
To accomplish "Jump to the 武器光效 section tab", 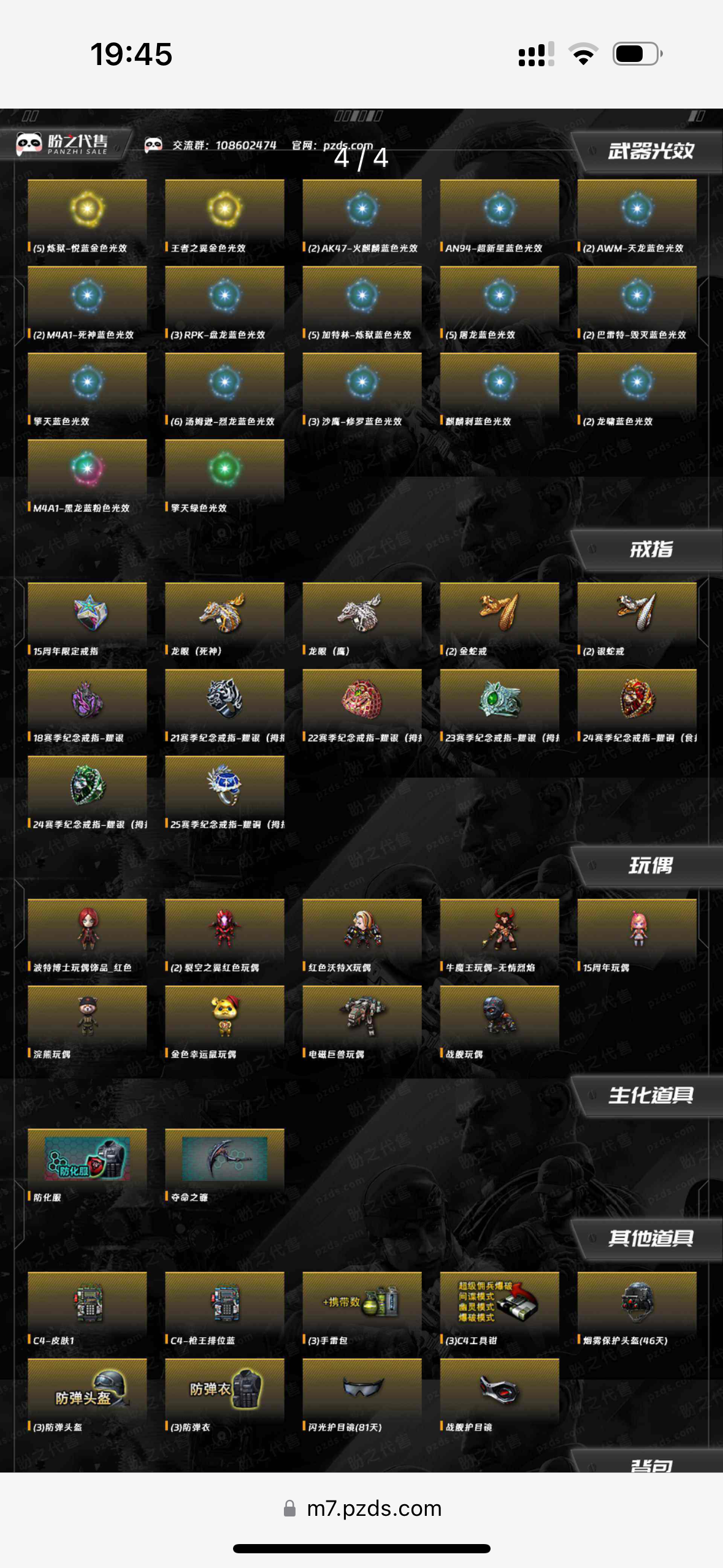I will 650,151.
